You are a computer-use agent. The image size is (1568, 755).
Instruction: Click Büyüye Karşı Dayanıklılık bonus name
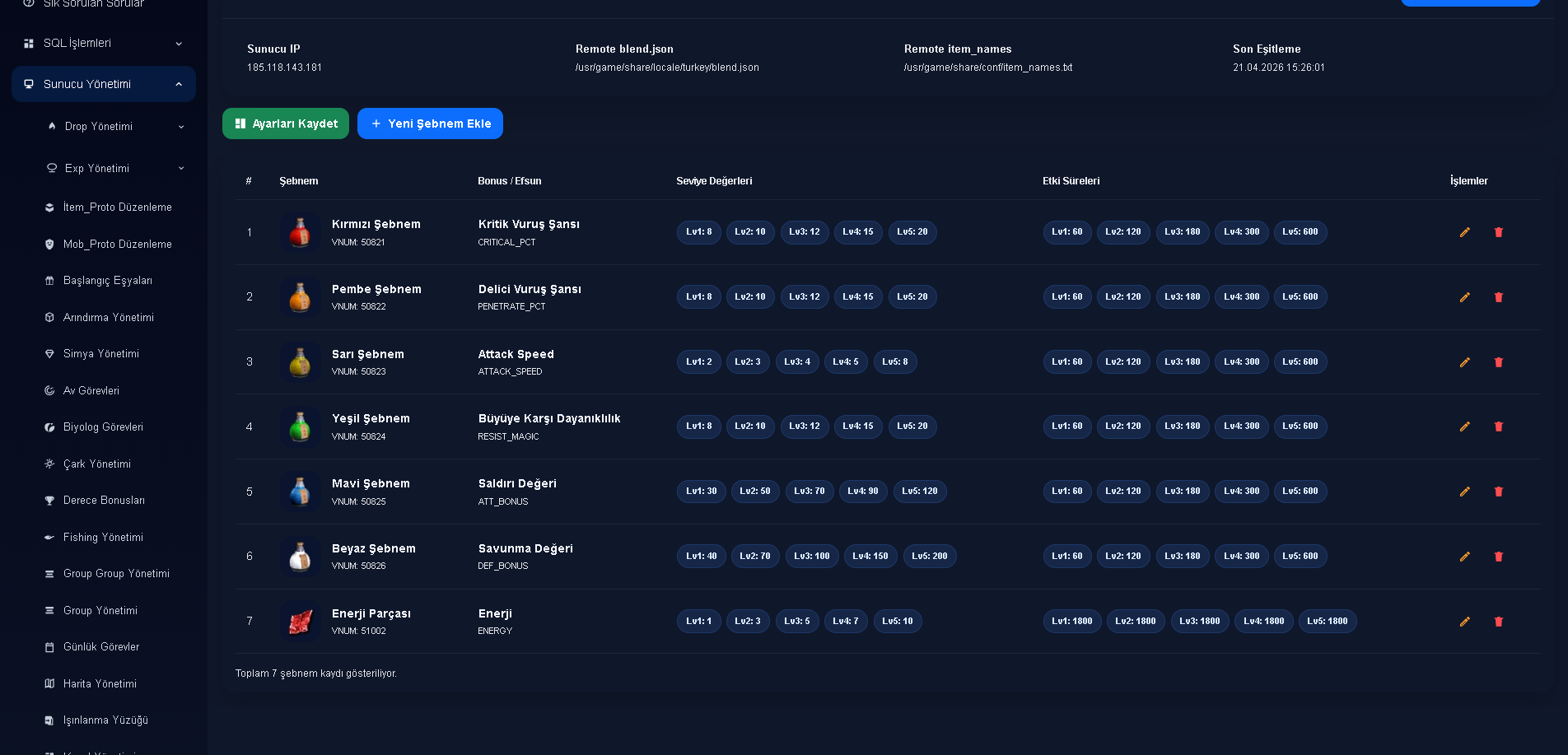point(549,419)
